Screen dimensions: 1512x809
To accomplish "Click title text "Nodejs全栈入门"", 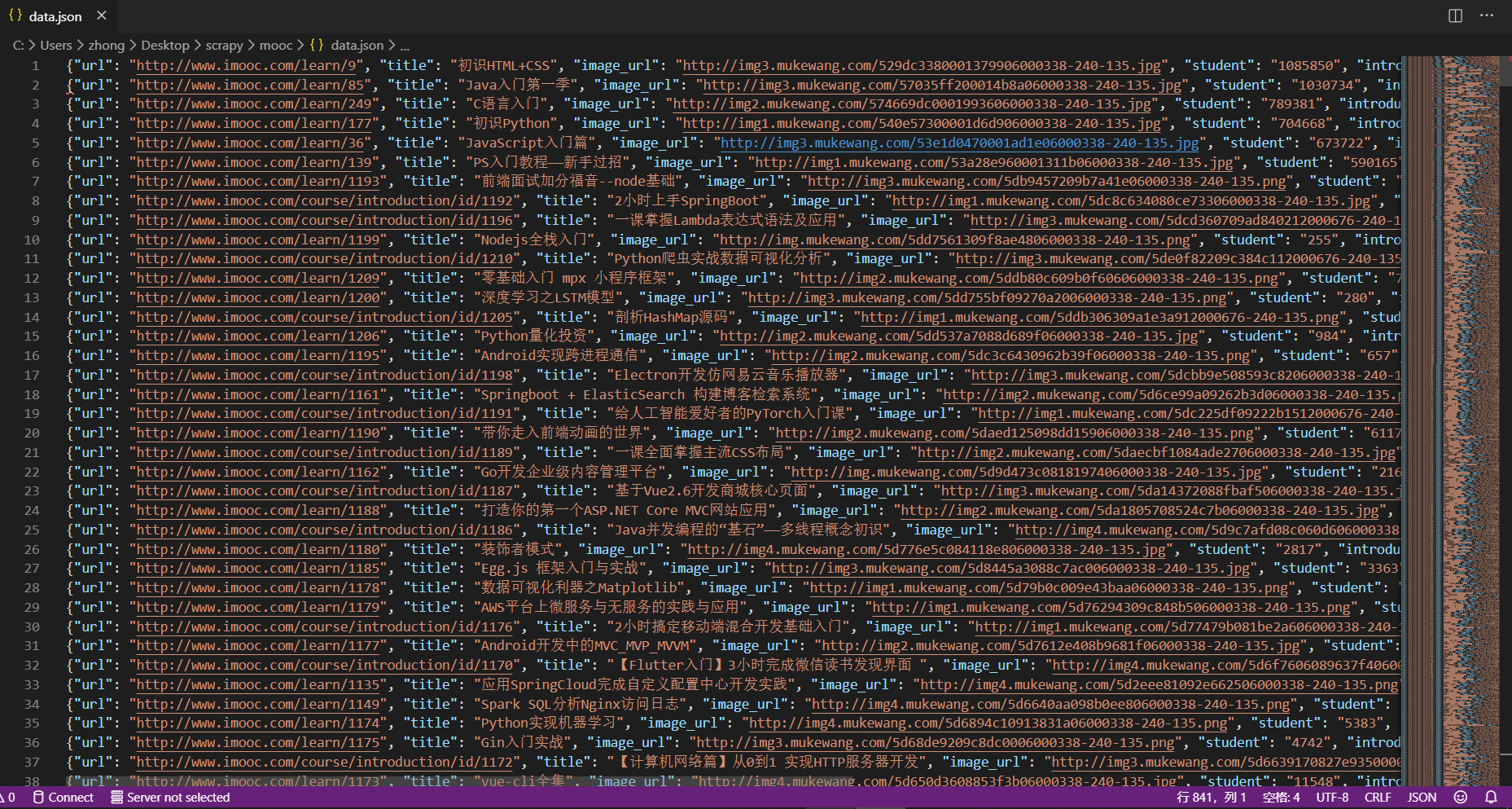I will [x=533, y=240].
